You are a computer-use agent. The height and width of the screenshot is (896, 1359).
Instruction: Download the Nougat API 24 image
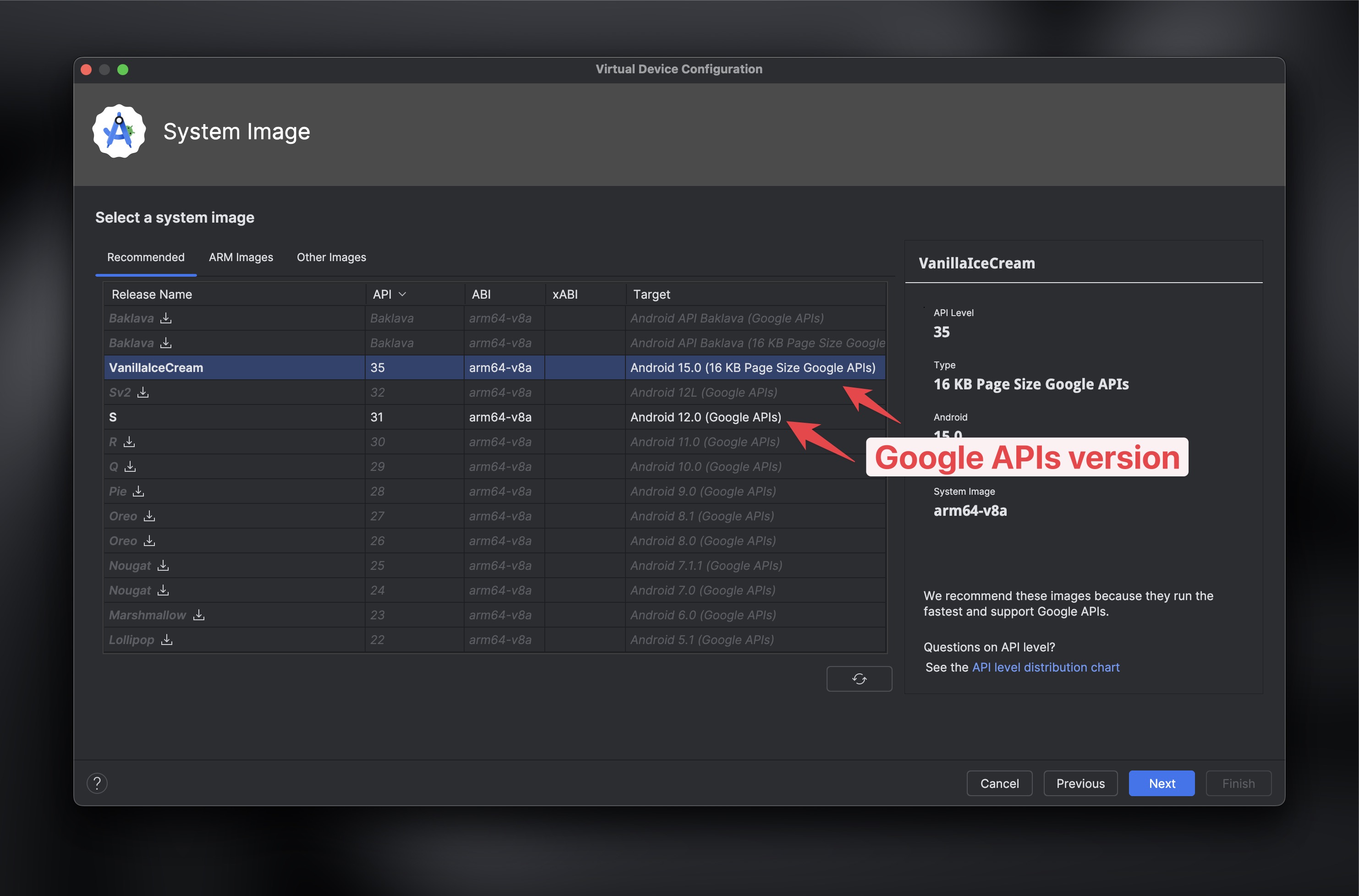coord(163,590)
